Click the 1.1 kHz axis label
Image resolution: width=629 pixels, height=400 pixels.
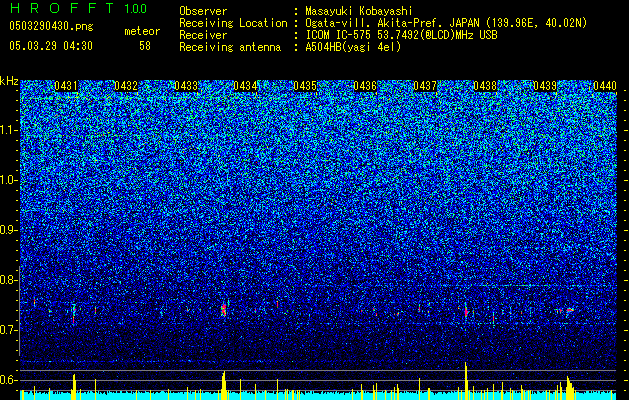coord(9,130)
